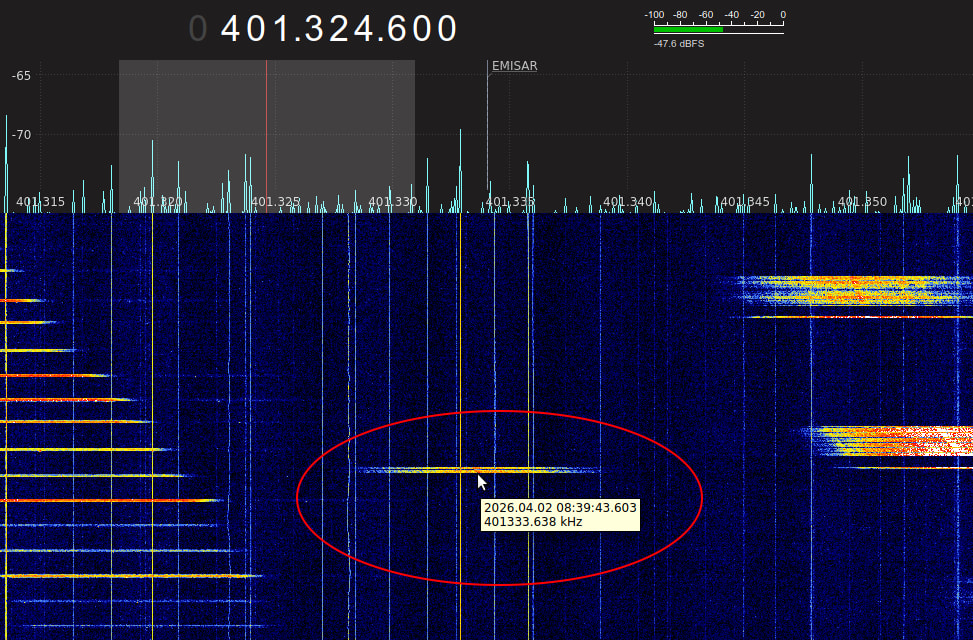Click the red VFO center tuning line
The image size is (973, 640).
point(267,137)
